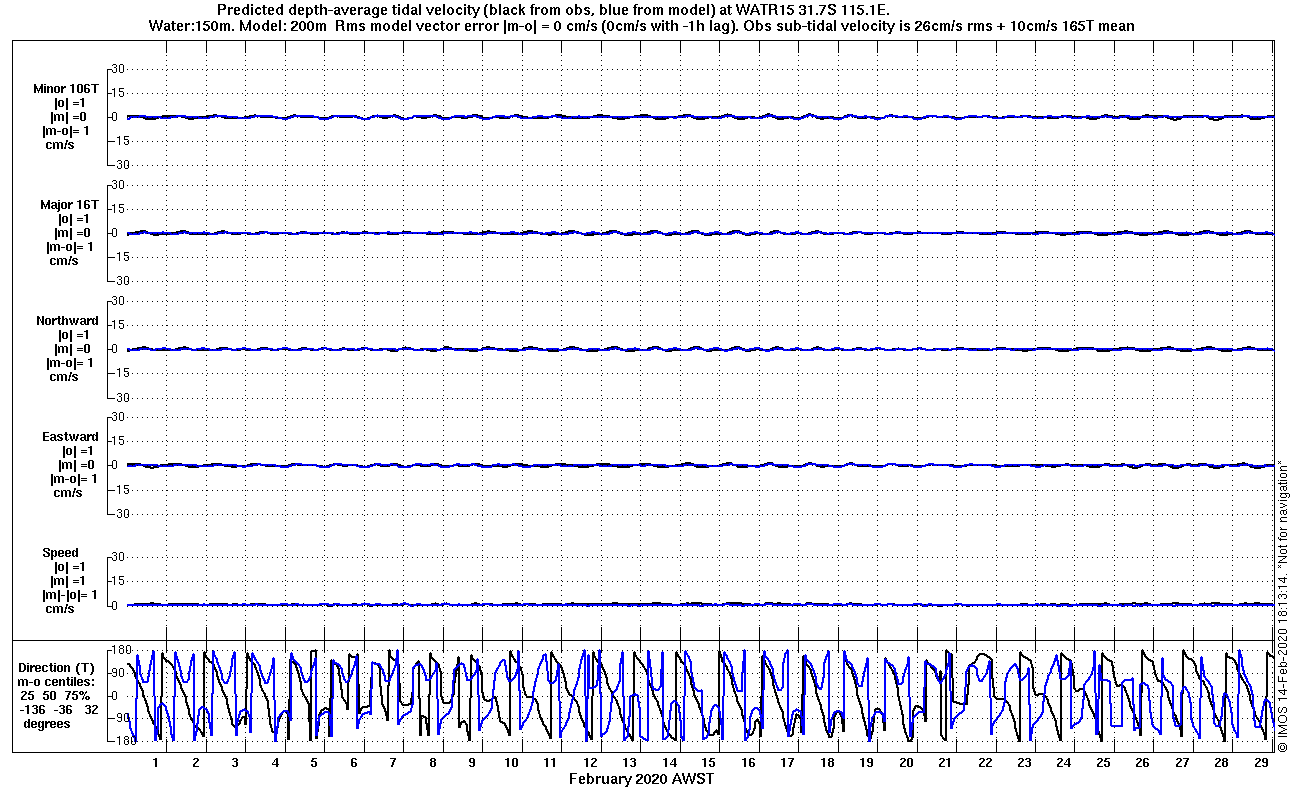Select the 'Minor 106T' panel label
Screen dimensions: 1300x800
tap(65, 88)
